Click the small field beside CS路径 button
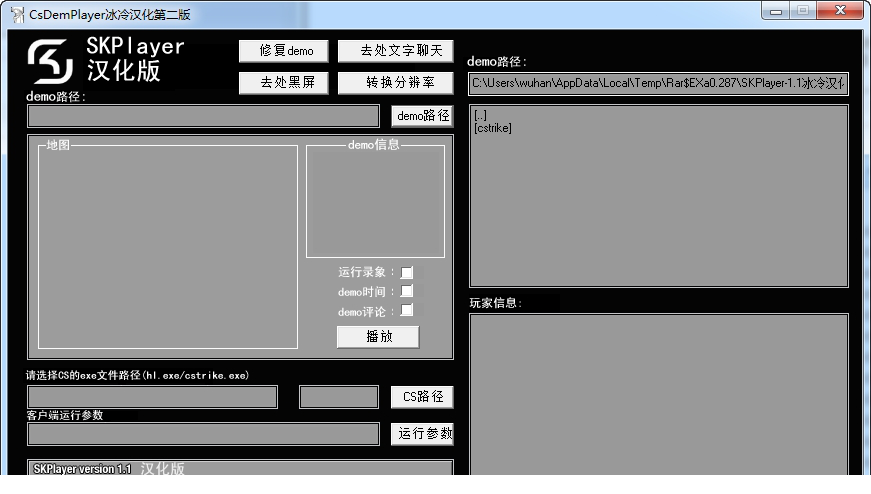The width and height of the screenshot is (871, 494). 339,397
